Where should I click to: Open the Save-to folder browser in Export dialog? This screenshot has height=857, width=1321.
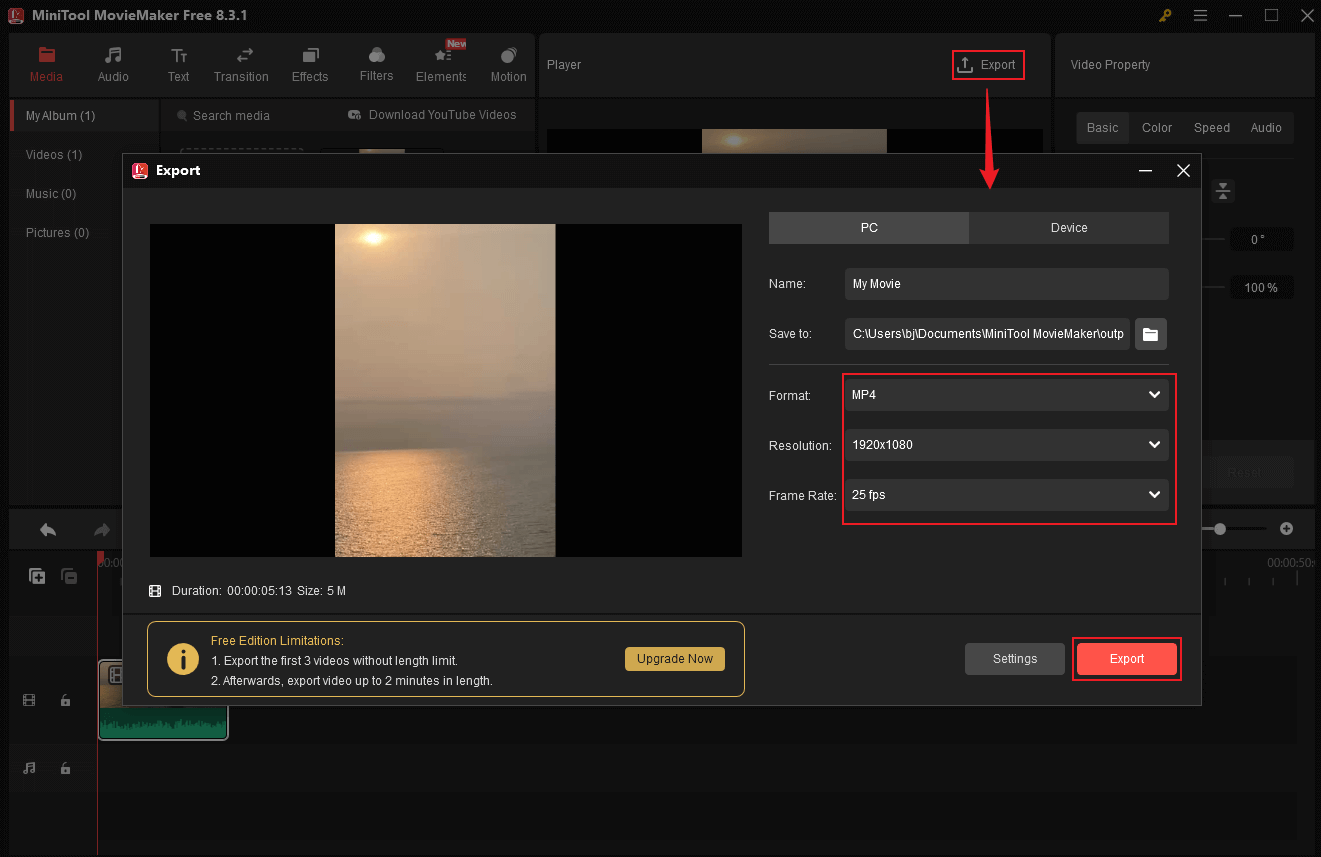(x=1150, y=334)
